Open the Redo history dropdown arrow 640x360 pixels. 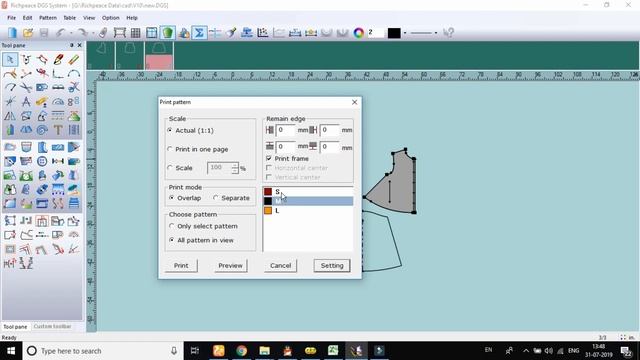click(x=93, y=33)
